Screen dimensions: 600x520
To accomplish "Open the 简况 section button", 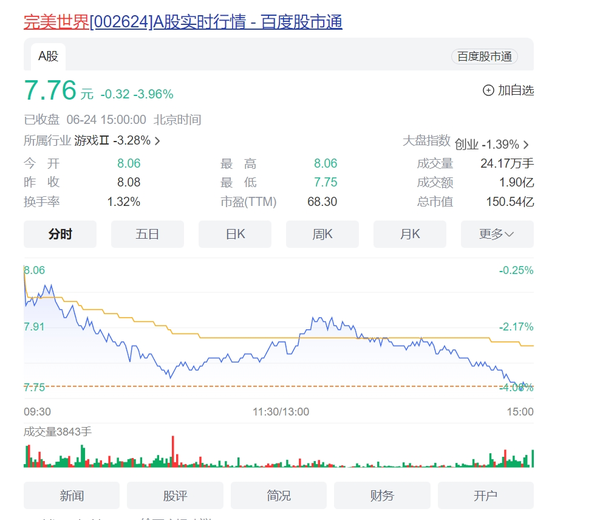I will tap(279, 496).
